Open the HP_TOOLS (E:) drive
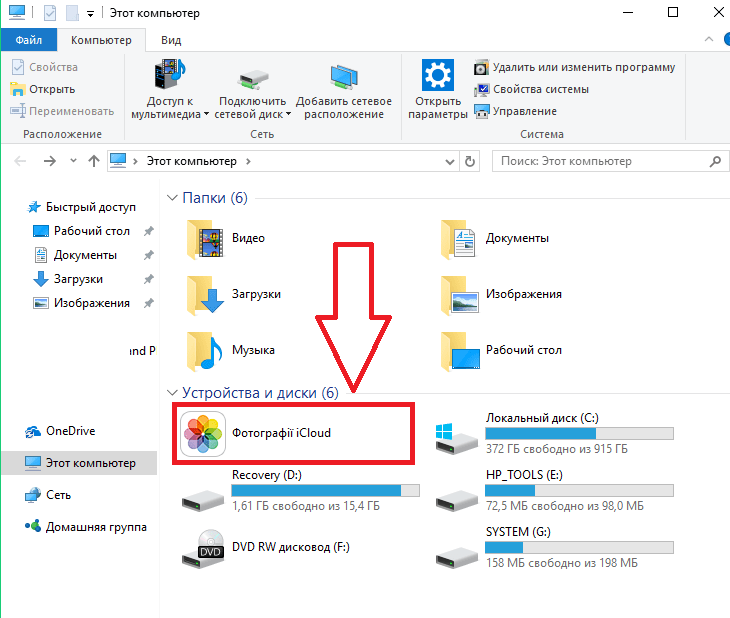 [554, 490]
